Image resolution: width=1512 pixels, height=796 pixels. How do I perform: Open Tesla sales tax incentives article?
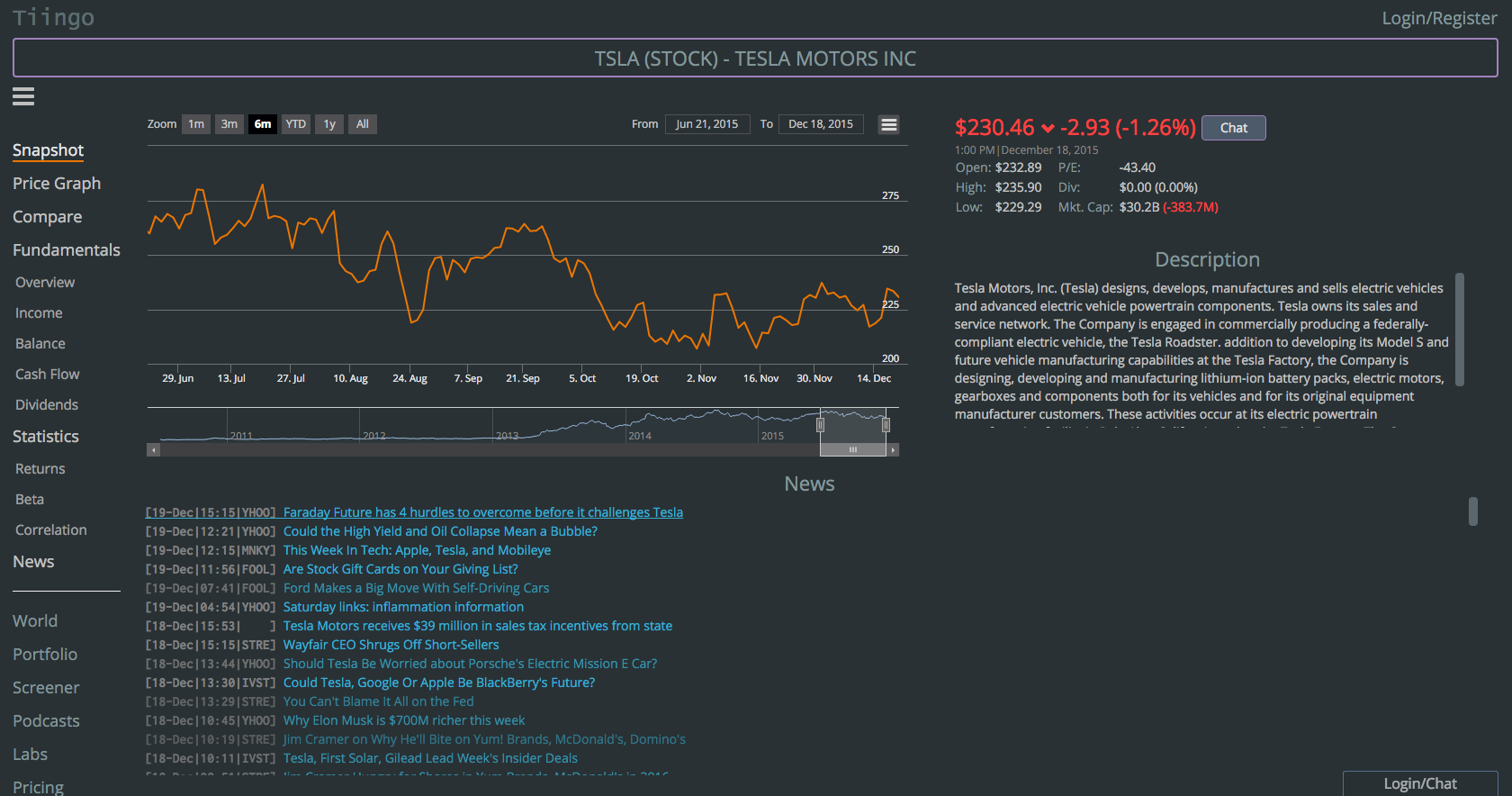coord(478,626)
